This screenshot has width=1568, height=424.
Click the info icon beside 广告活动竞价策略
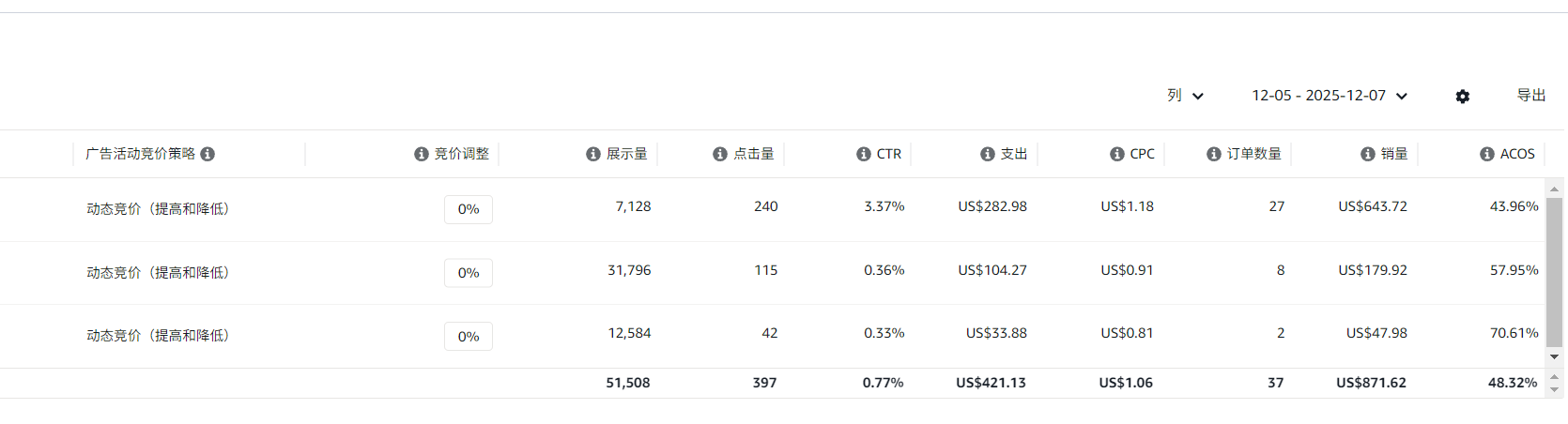click(x=208, y=154)
